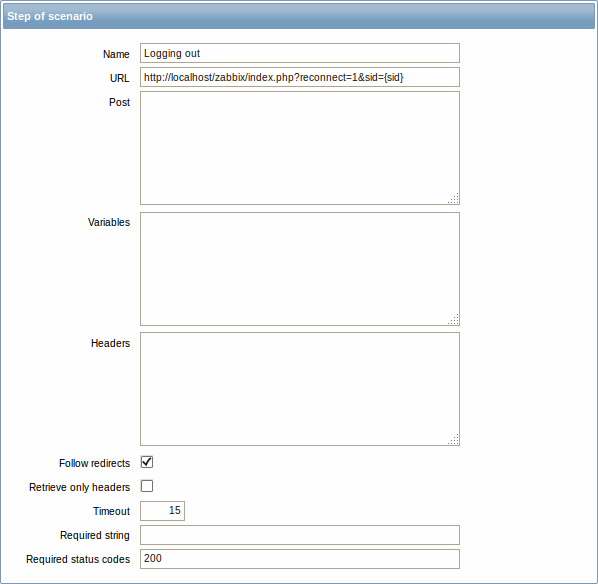Enable the Retrieve only headers checkbox

[147, 486]
